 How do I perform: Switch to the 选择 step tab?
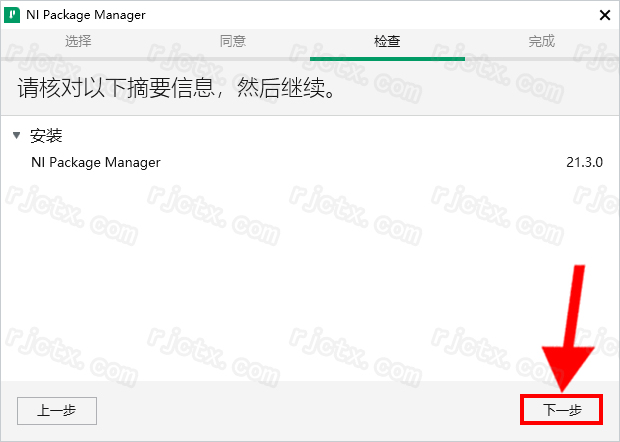pos(78,41)
